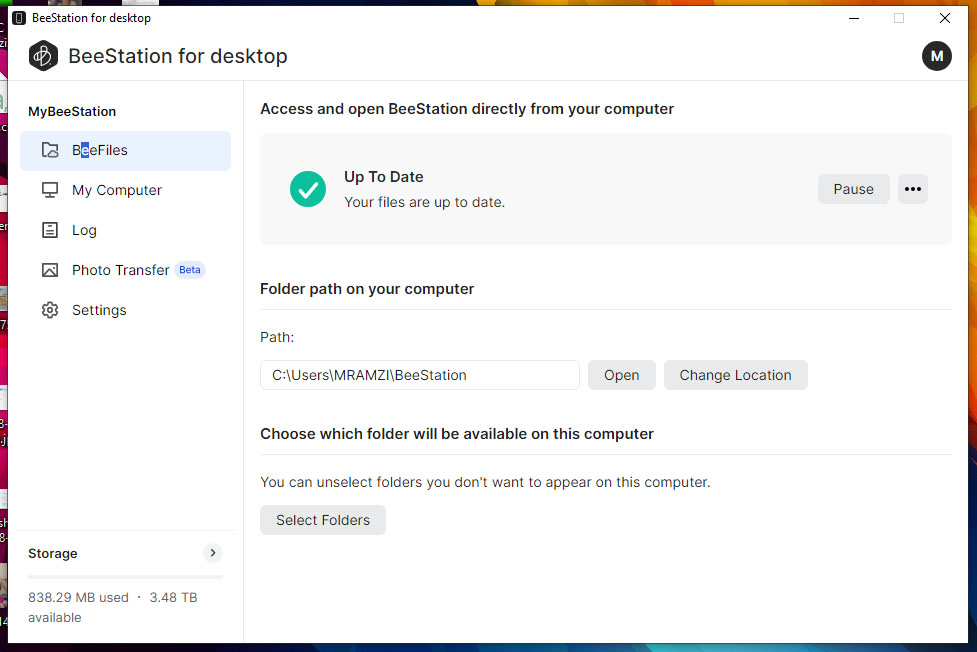Viewport: 977px width, 652px height.
Task: Click the Settings gear icon
Action: (x=50, y=310)
